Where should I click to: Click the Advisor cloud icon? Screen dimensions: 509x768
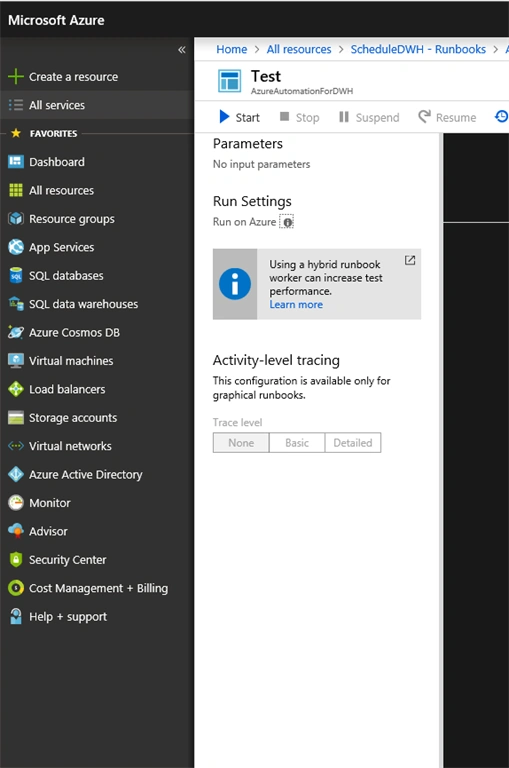point(16,531)
